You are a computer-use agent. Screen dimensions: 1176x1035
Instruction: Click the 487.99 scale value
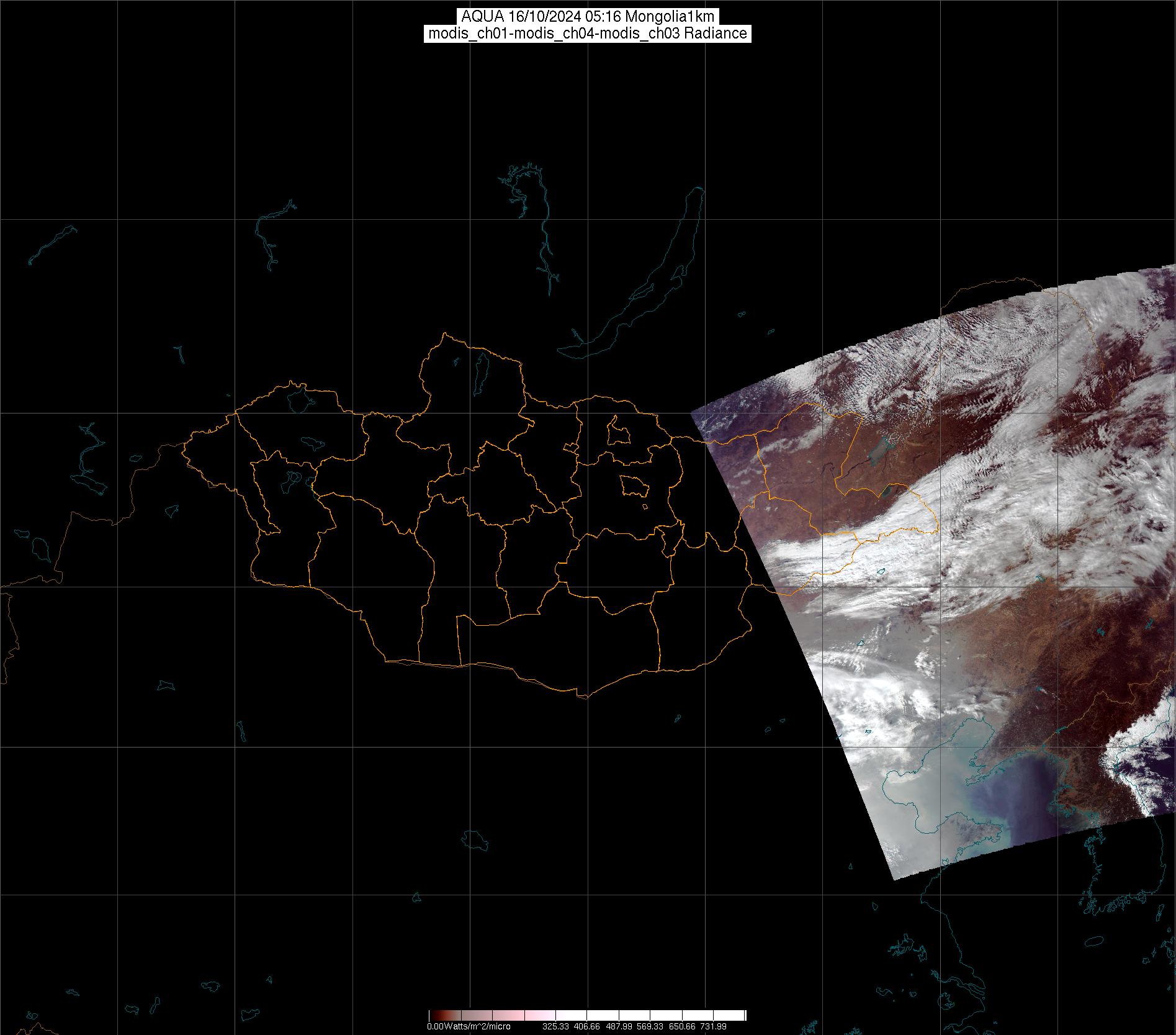(619, 1027)
